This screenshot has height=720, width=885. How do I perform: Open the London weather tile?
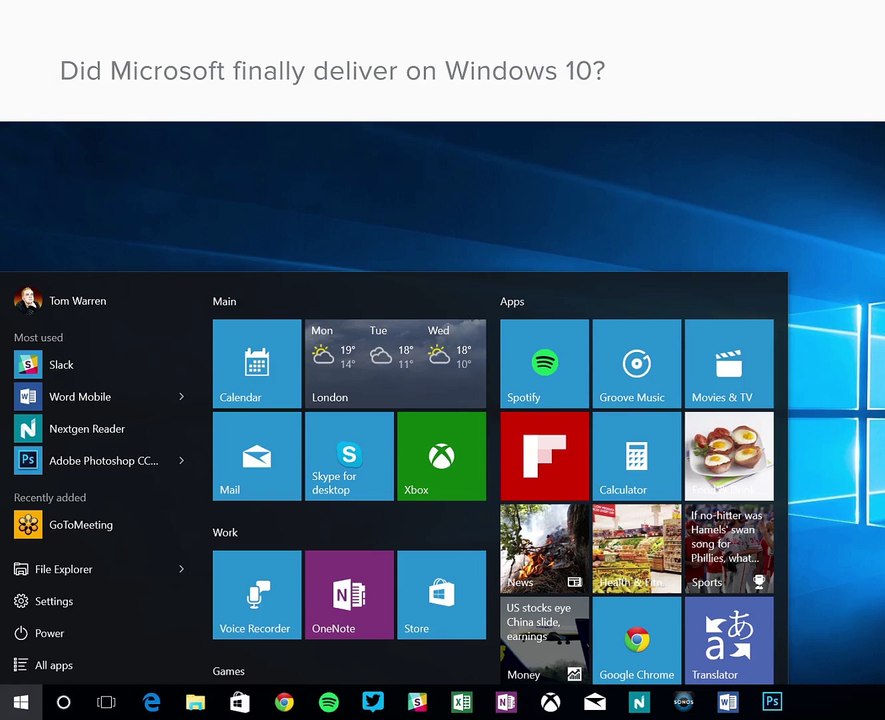(x=395, y=363)
